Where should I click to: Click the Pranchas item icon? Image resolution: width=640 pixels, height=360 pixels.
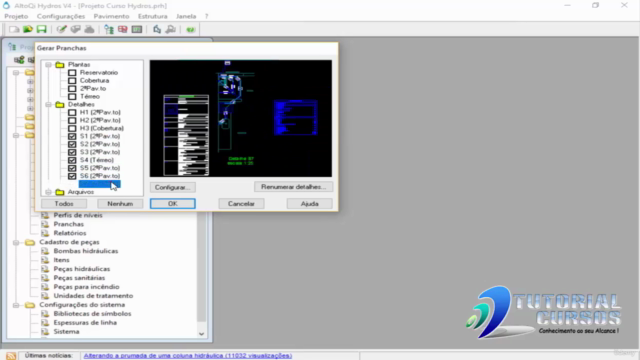click(45, 224)
